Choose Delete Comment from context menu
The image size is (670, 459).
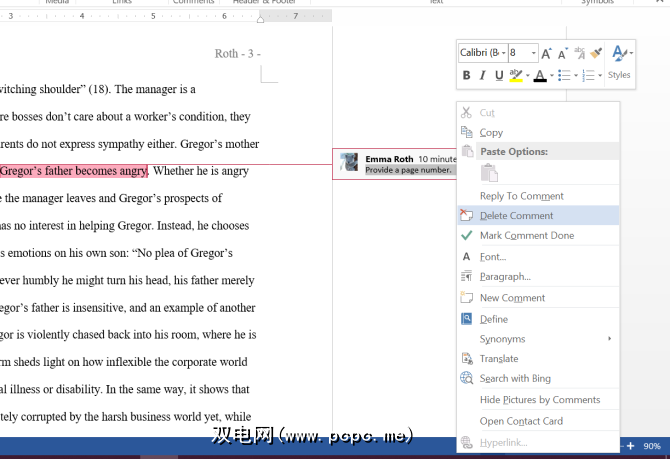point(516,216)
